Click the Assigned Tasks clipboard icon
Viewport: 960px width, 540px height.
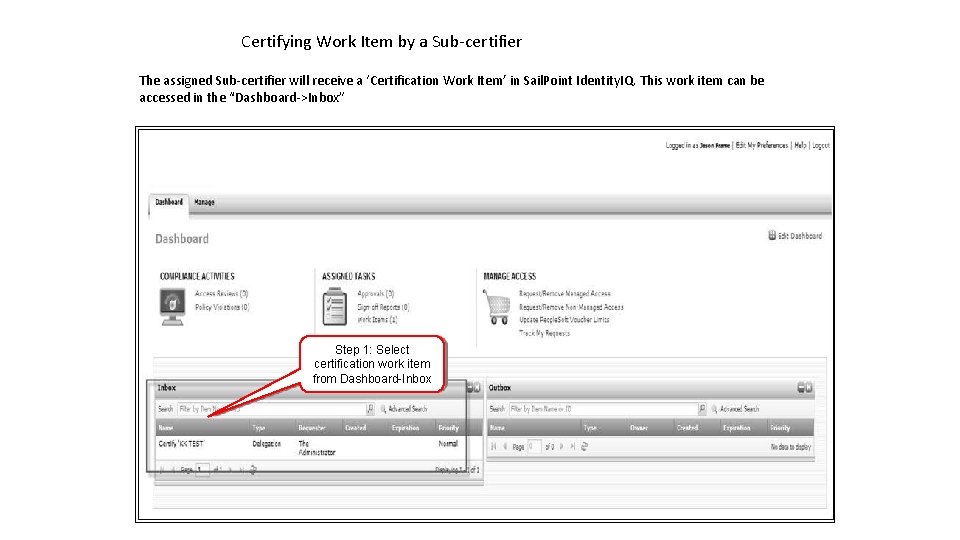[x=334, y=306]
